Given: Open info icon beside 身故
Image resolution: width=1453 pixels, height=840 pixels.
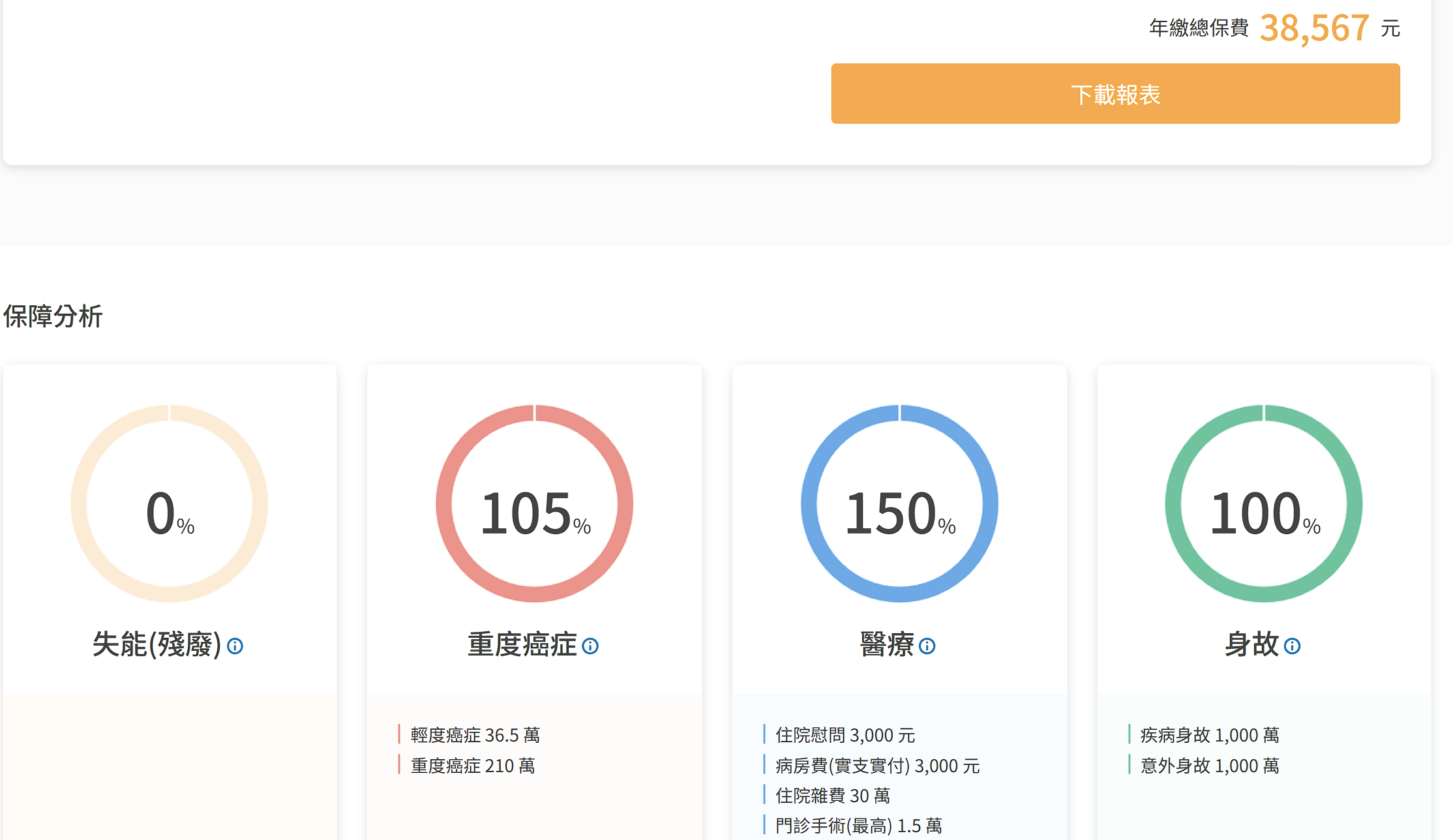Looking at the screenshot, I should (x=1292, y=646).
